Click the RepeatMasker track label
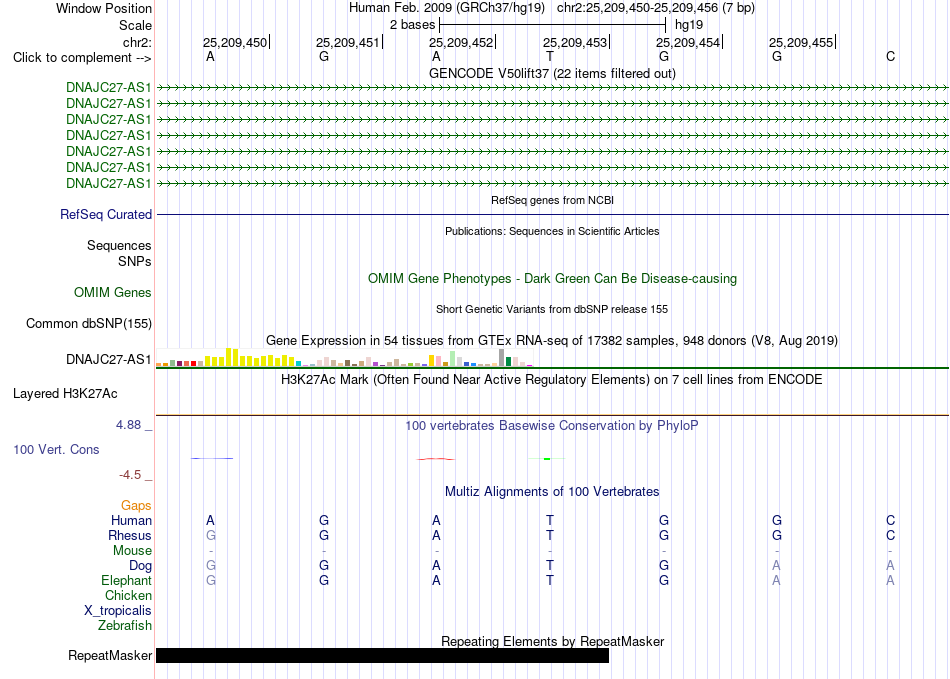This screenshot has height=679, width=950. pos(110,655)
